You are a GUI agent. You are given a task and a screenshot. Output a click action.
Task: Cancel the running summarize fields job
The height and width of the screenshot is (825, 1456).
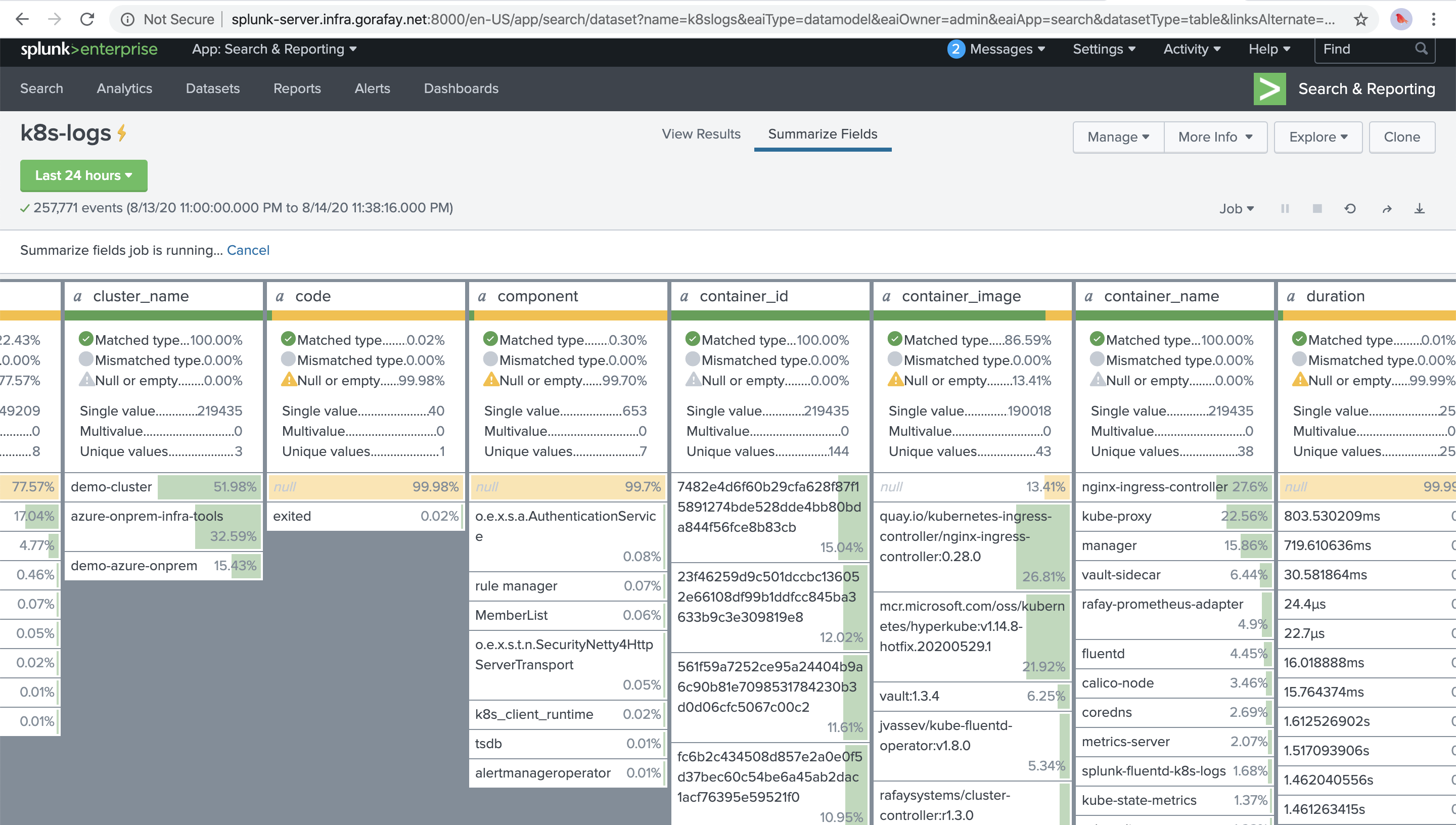point(248,250)
